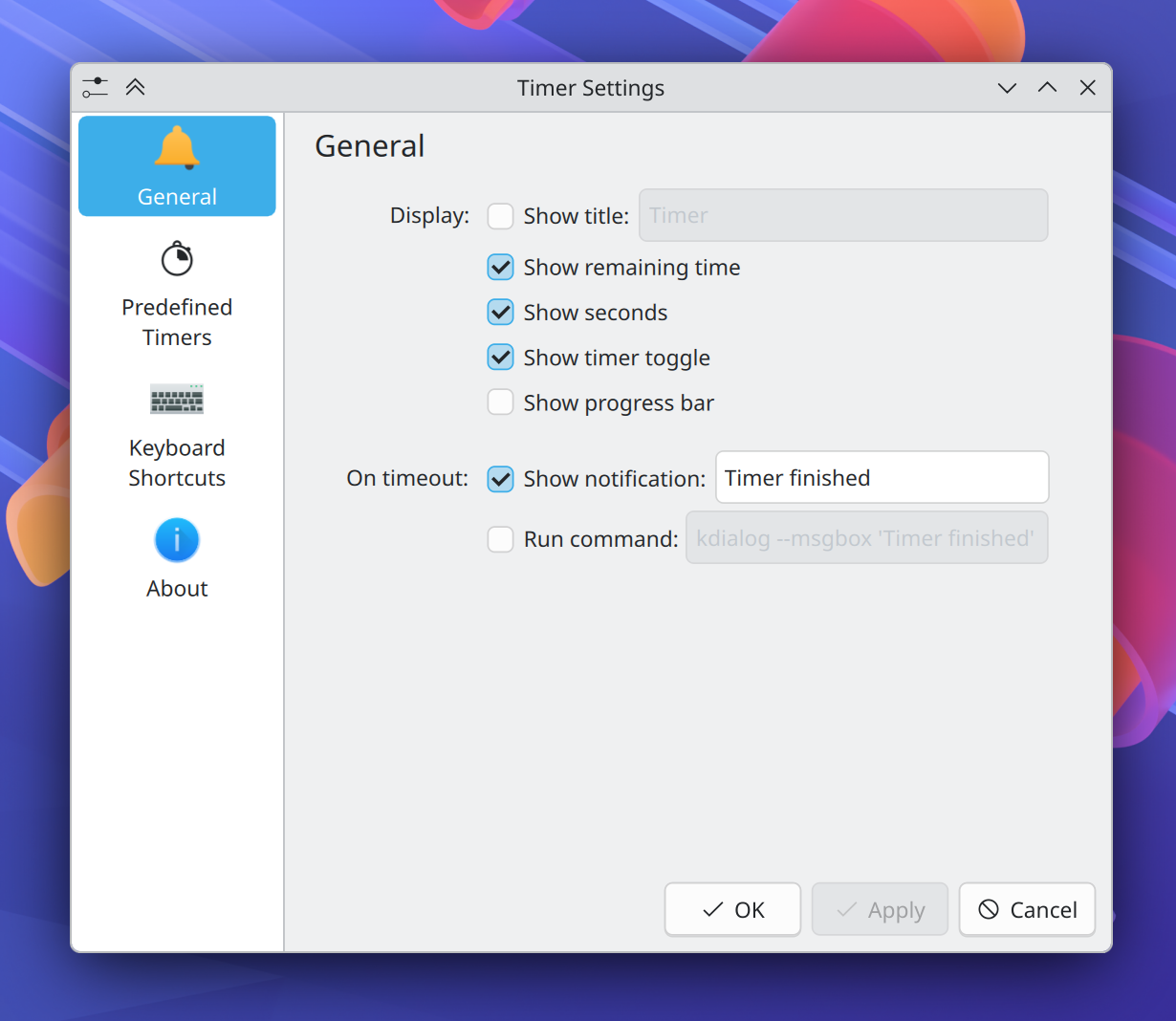
Task: Open Predefined Timers via stopwatch icon
Action: [177, 258]
